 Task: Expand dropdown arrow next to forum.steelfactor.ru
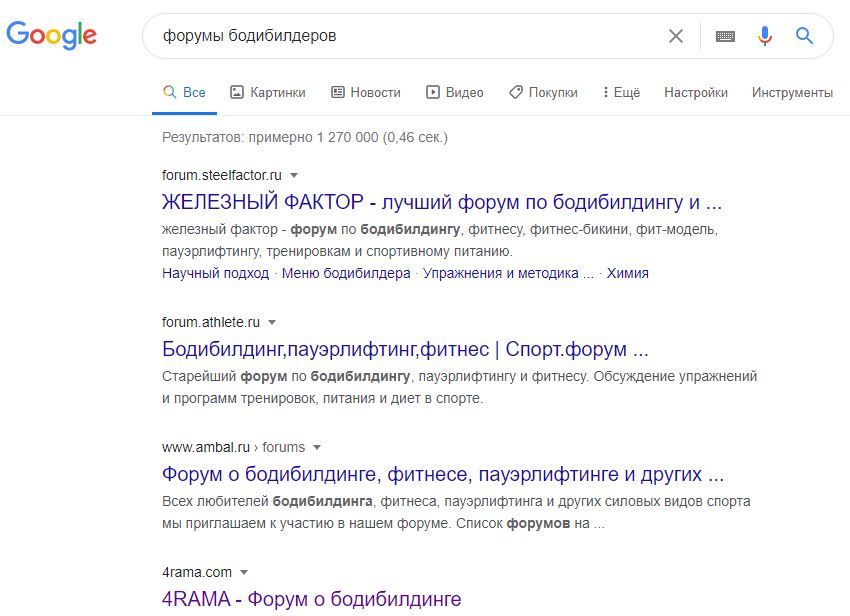click(294, 174)
